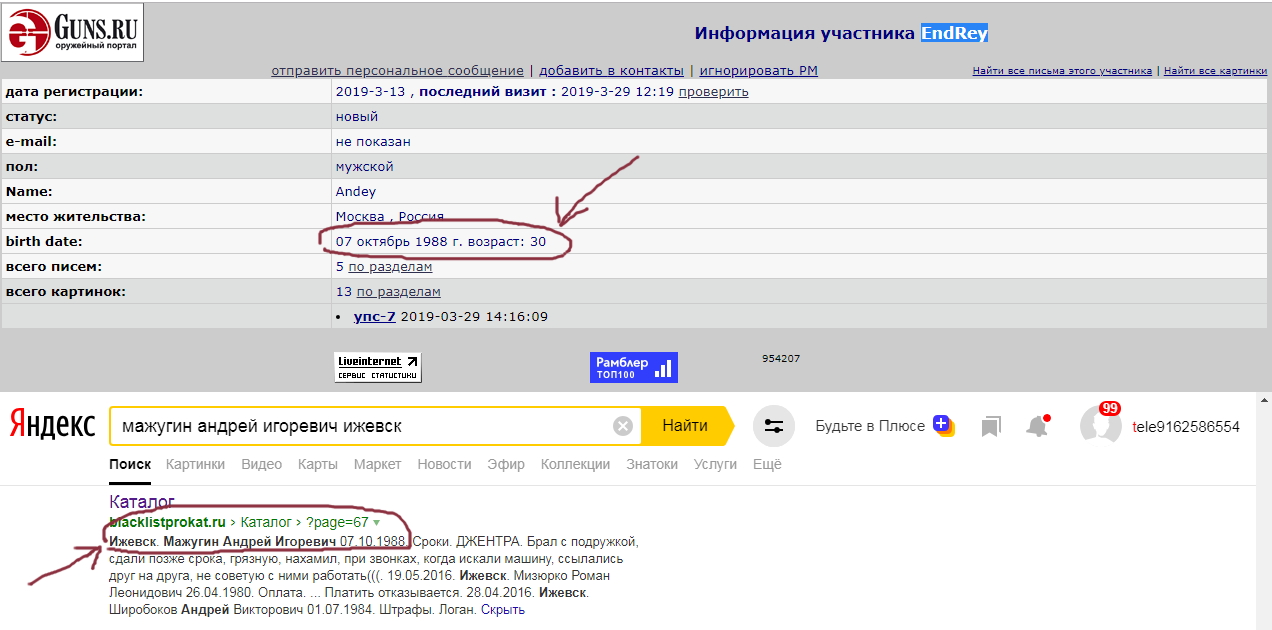Screen dimensions: 1272x630
Task: Click the registration date 2019-3-13
Action: point(369,92)
